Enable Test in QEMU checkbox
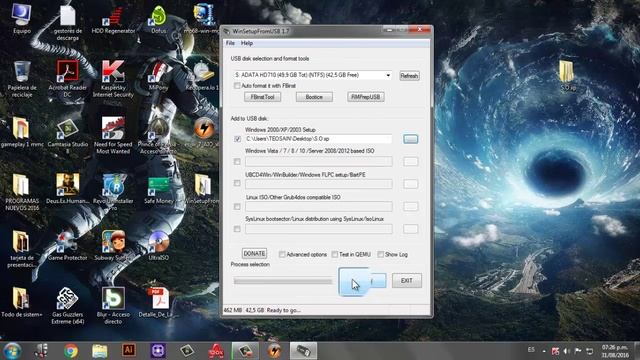 [335, 254]
